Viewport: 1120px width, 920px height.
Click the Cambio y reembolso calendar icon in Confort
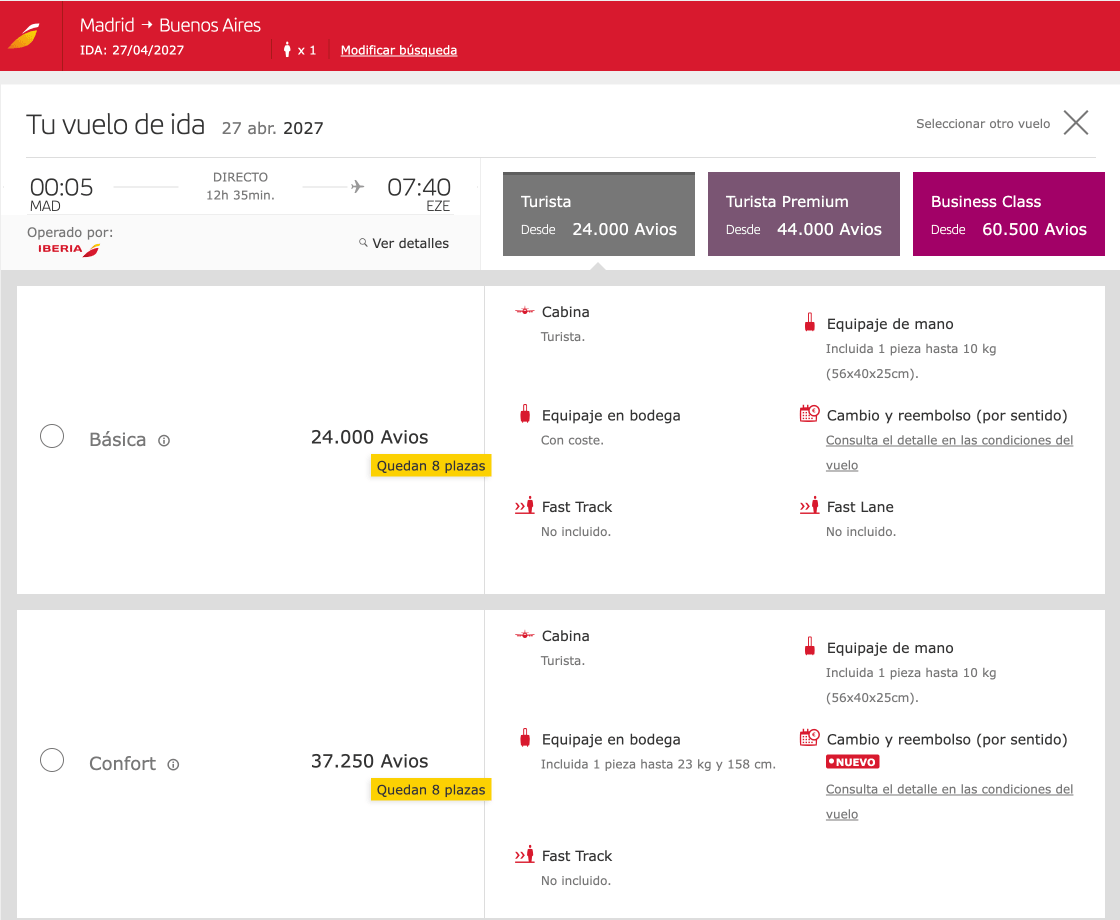[809, 737]
